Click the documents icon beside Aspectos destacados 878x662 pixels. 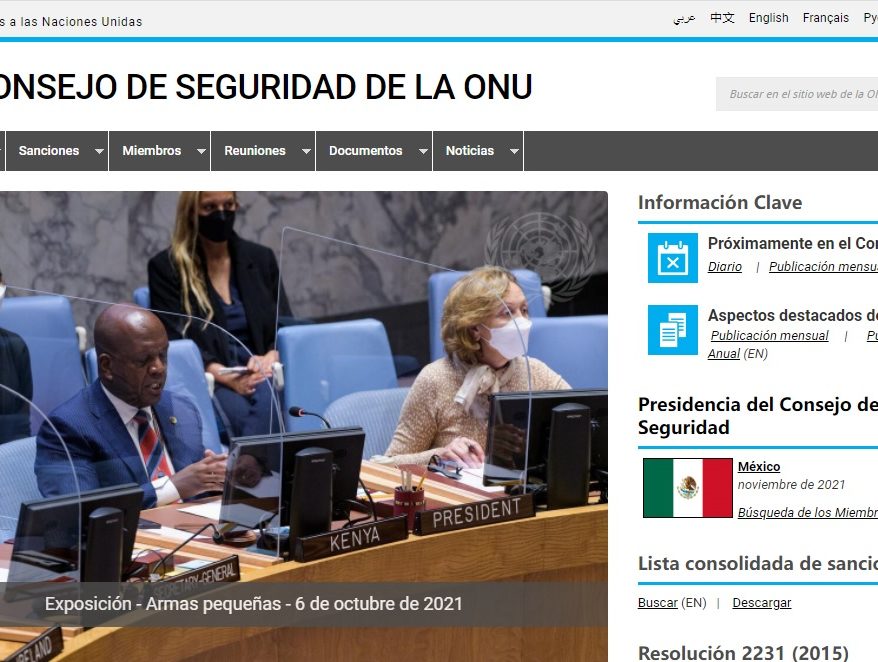click(671, 328)
